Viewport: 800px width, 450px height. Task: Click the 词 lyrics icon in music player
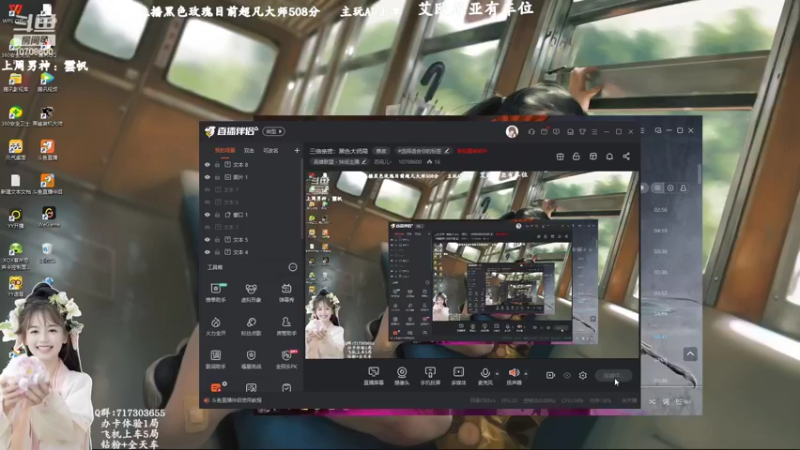pos(666,402)
